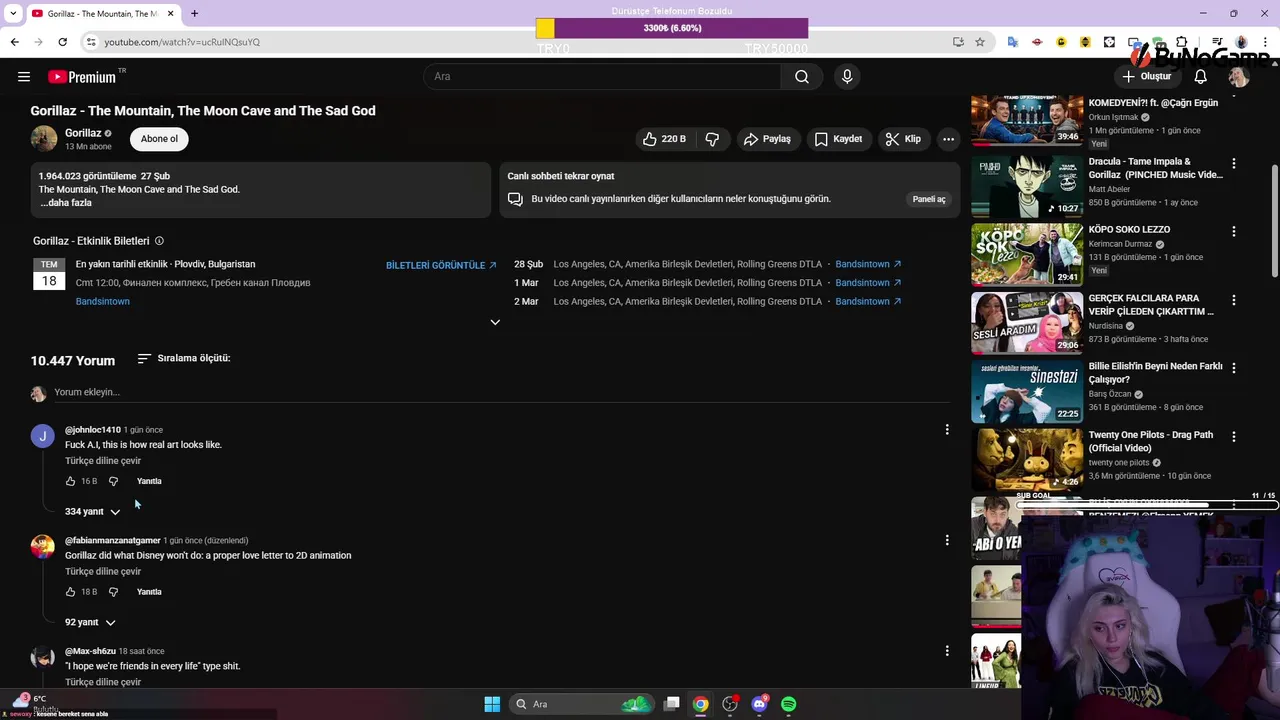1280x720 pixels.
Task: Open more actions menu next to Klip
Action: pyautogui.click(x=948, y=139)
